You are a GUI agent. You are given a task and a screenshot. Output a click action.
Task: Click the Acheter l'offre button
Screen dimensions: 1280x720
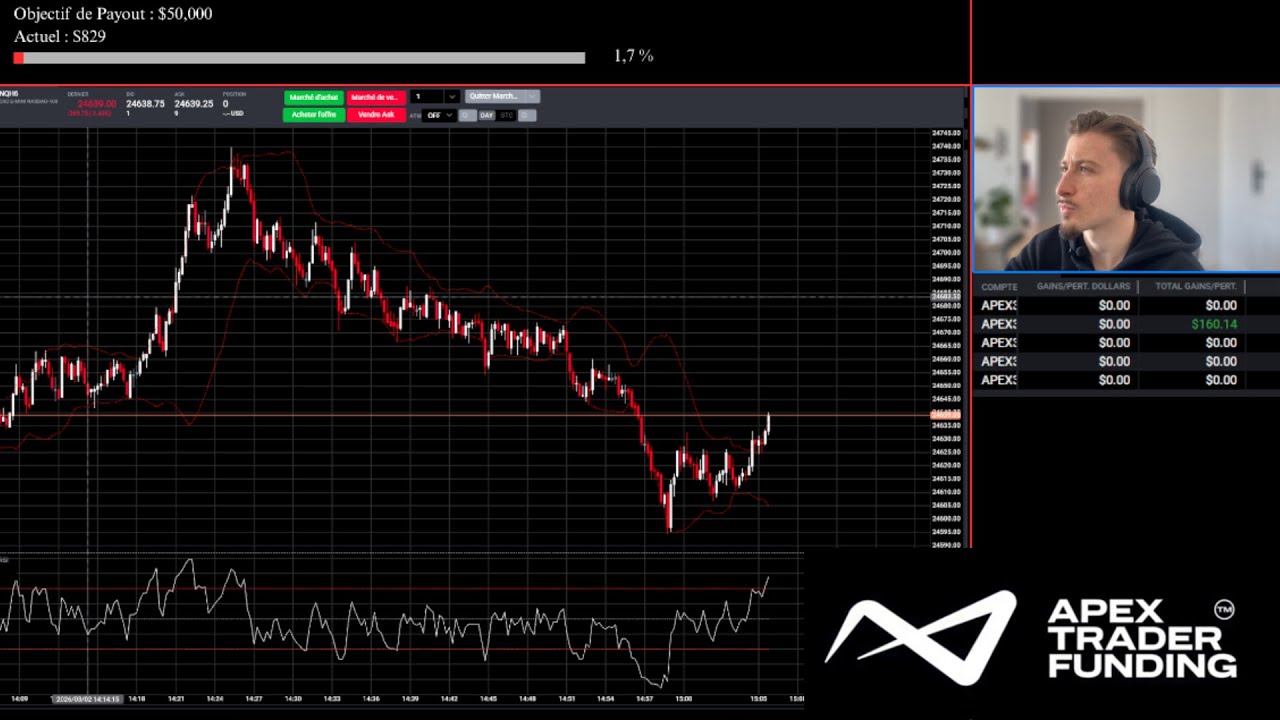pos(314,115)
